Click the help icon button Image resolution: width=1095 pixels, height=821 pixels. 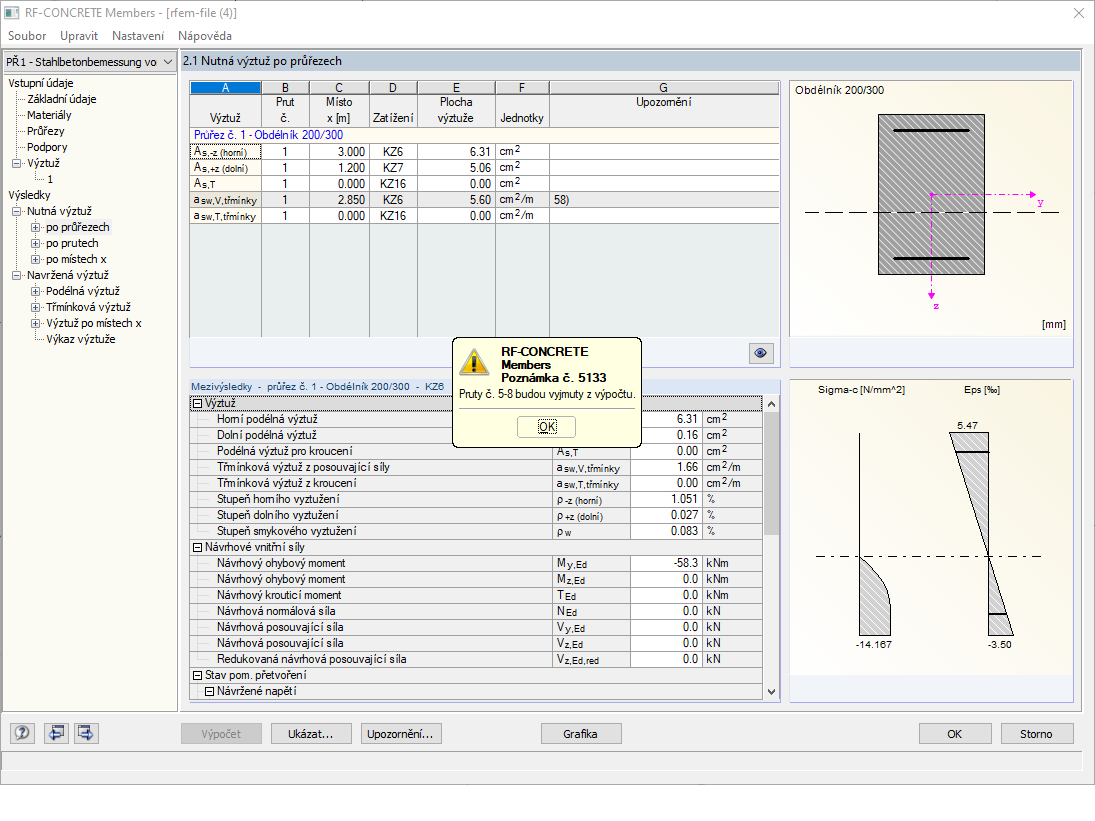coord(22,733)
